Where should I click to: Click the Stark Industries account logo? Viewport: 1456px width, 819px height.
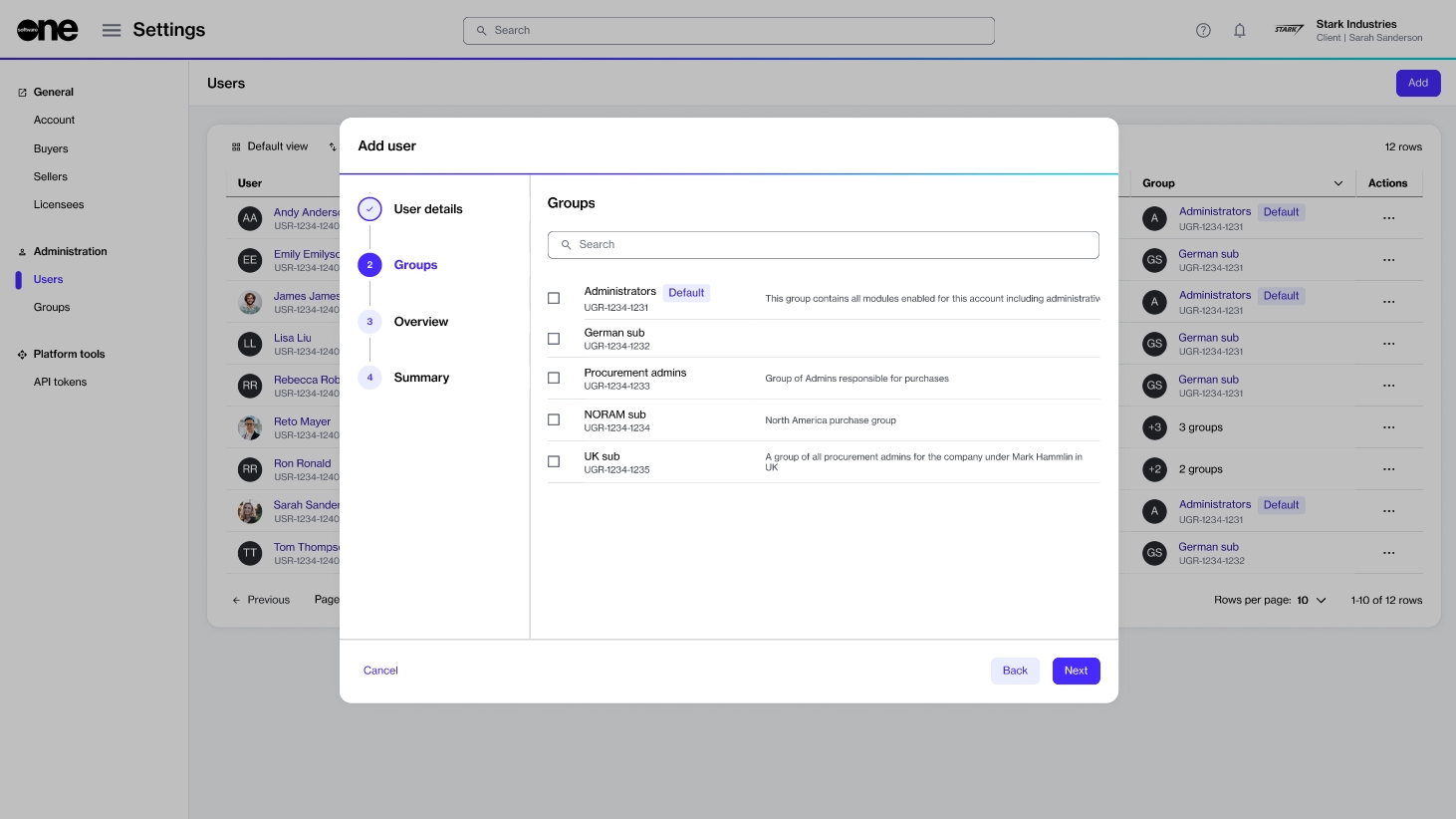point(1289,30)
